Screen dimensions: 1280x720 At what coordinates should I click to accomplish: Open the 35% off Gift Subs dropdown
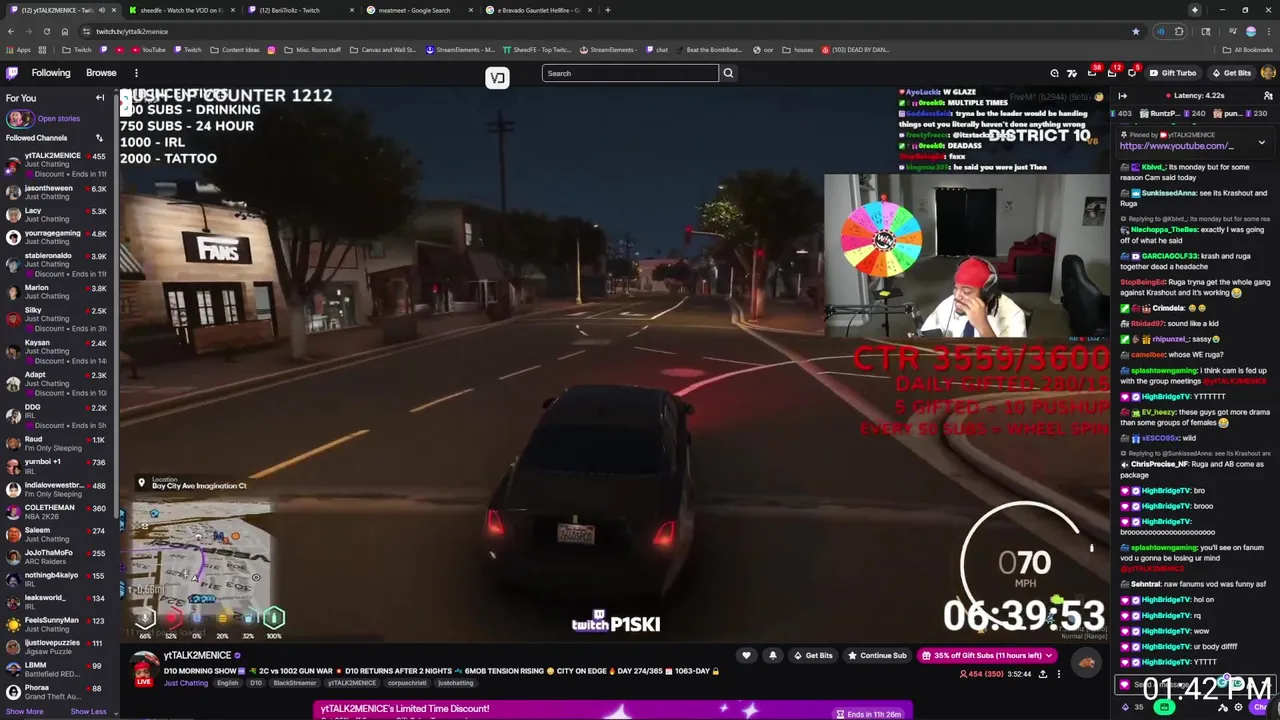click(987, 656)
